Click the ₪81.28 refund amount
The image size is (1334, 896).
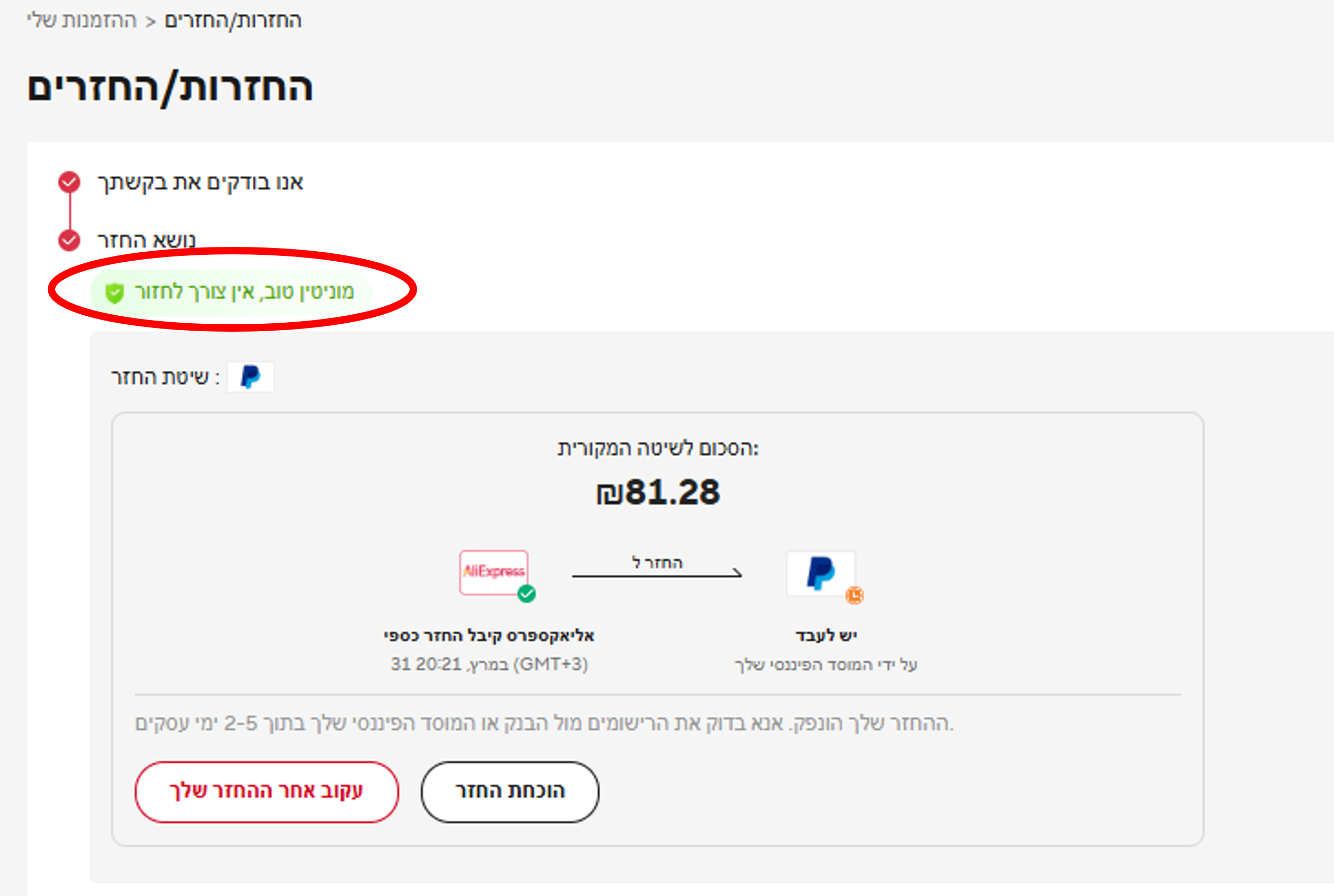[x=657, y=492]
